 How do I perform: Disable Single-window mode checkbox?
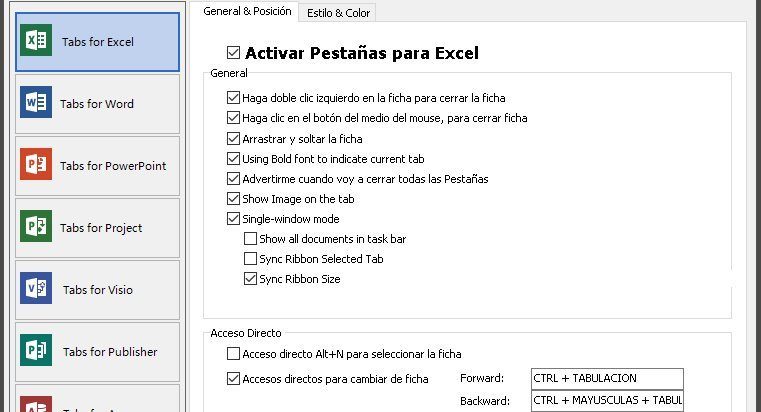(233, 219)
